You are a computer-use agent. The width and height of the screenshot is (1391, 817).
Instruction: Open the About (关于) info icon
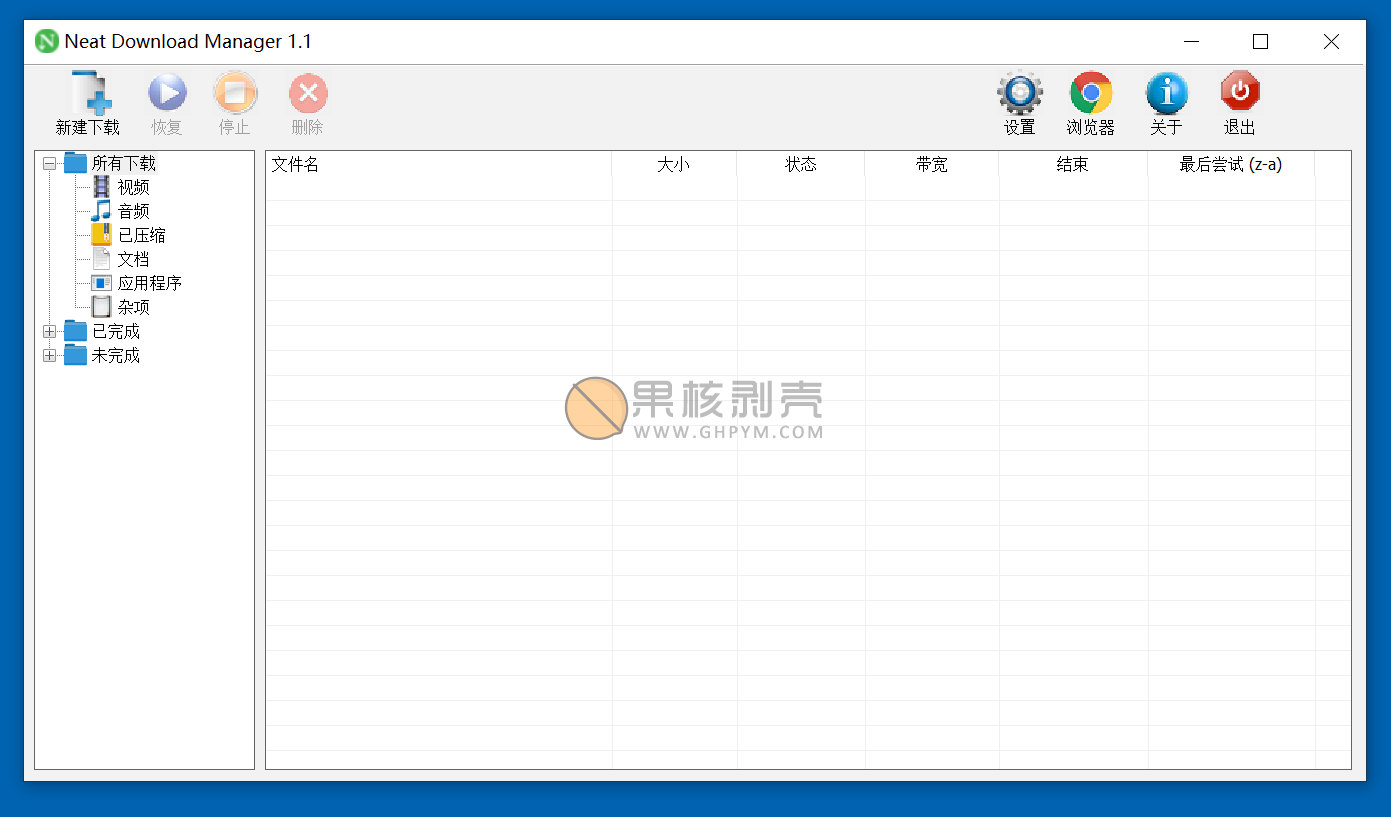coord(1166,94)
